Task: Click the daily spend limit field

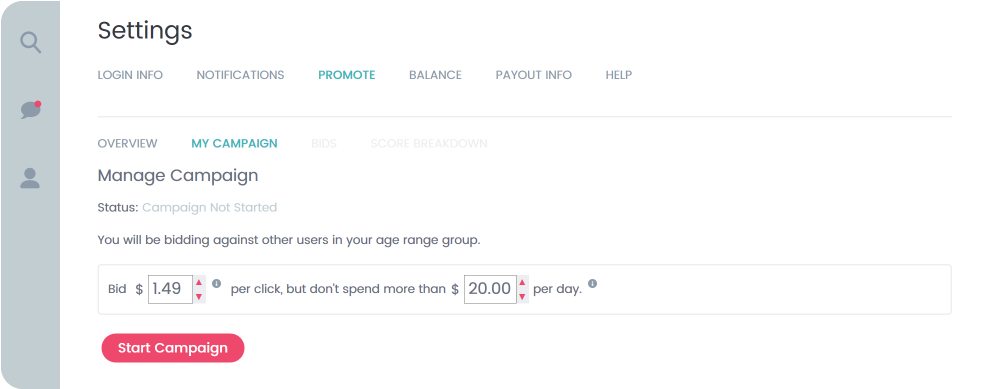Action: pyautogui.click(x=490, y=289)
